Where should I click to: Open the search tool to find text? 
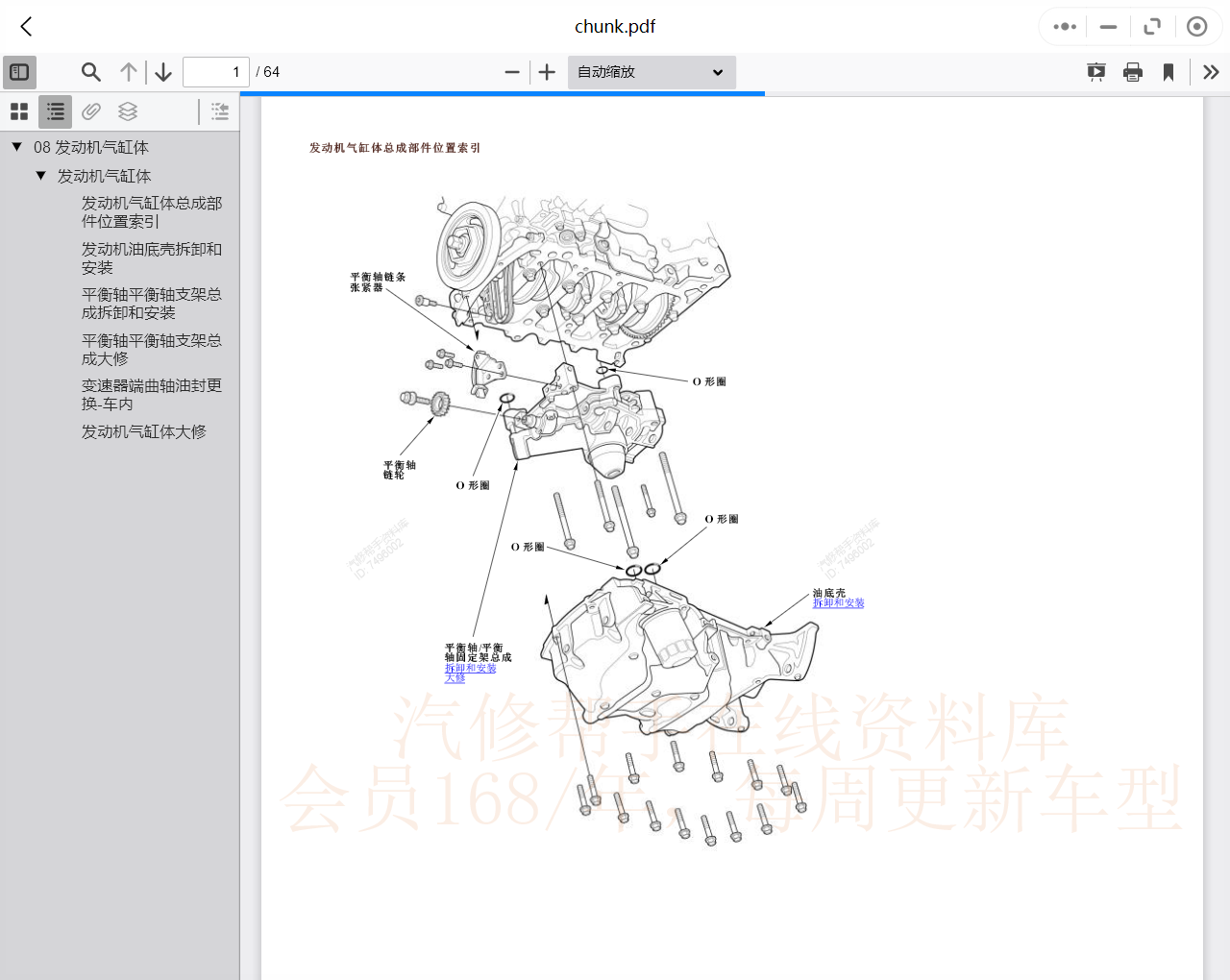(90, 72)
